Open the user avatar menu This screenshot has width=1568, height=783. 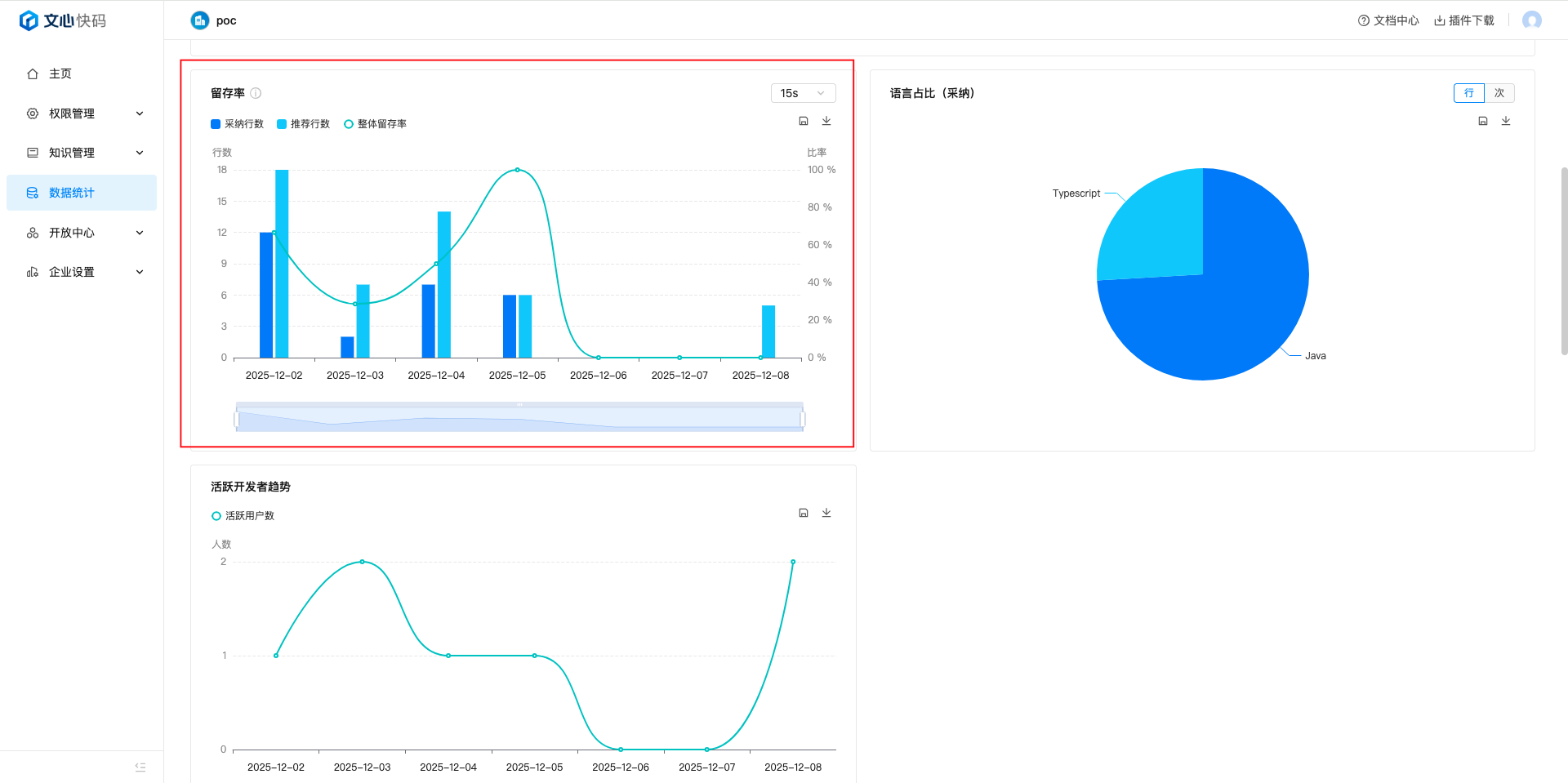[1531, 20]
